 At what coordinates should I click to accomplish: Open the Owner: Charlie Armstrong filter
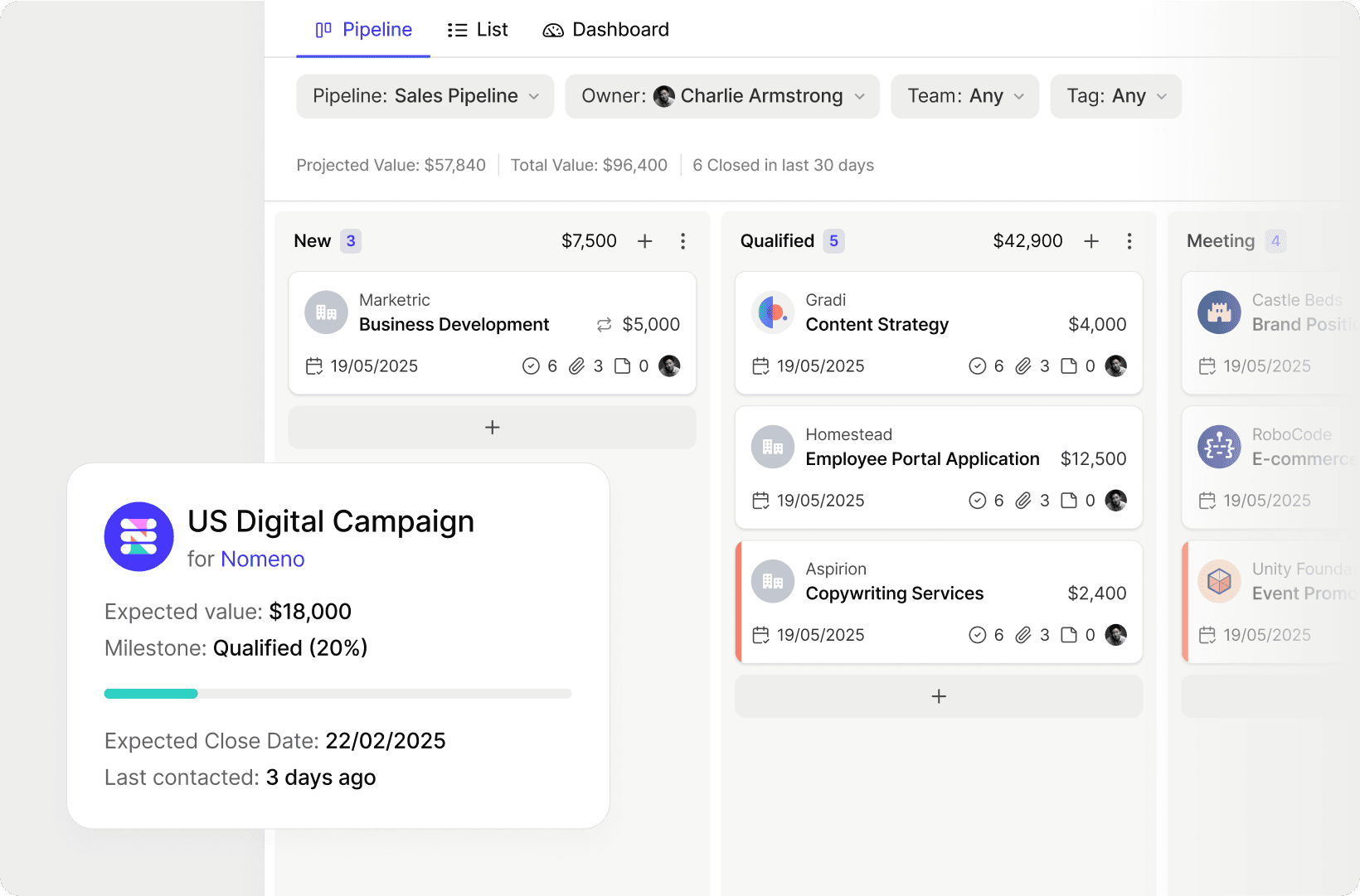click(721, 96)
